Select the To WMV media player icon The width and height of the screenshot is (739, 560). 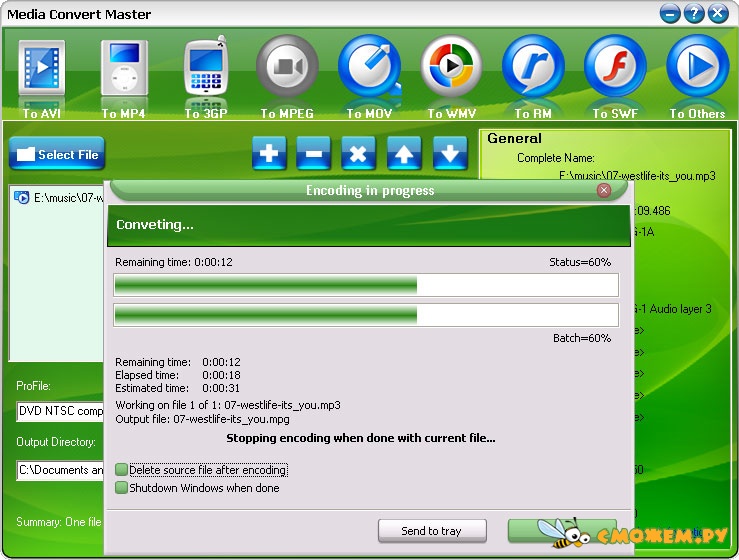[452, 66]
